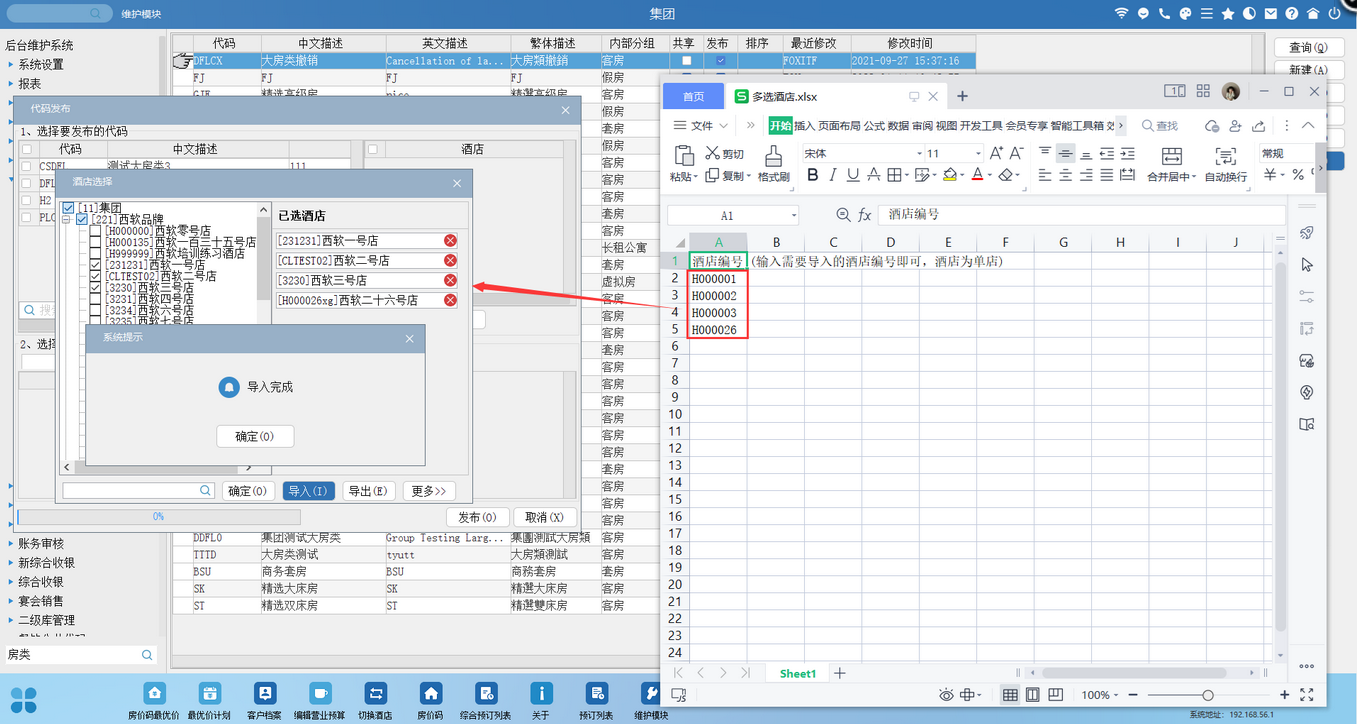Image resolution: width=1357 pixels, height=724 pixels.
Task: Select the Sheet1 worksheet tab
Action: coord(798,673)
